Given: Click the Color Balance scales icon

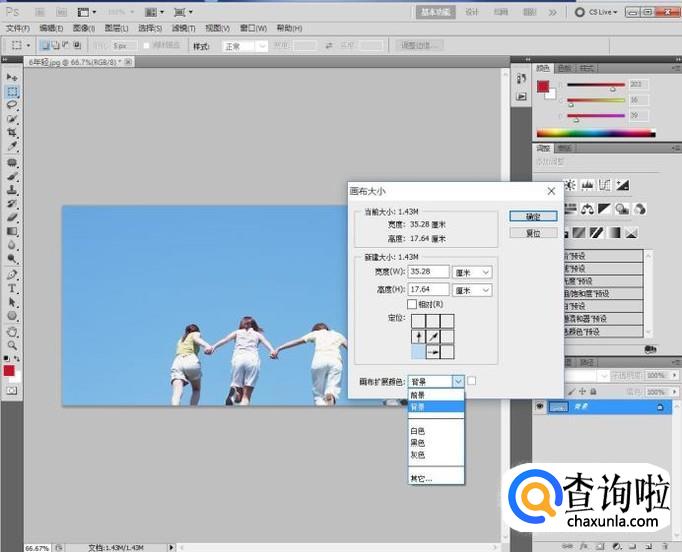Looking at the screenshot, I should click(x=587, y=209).
